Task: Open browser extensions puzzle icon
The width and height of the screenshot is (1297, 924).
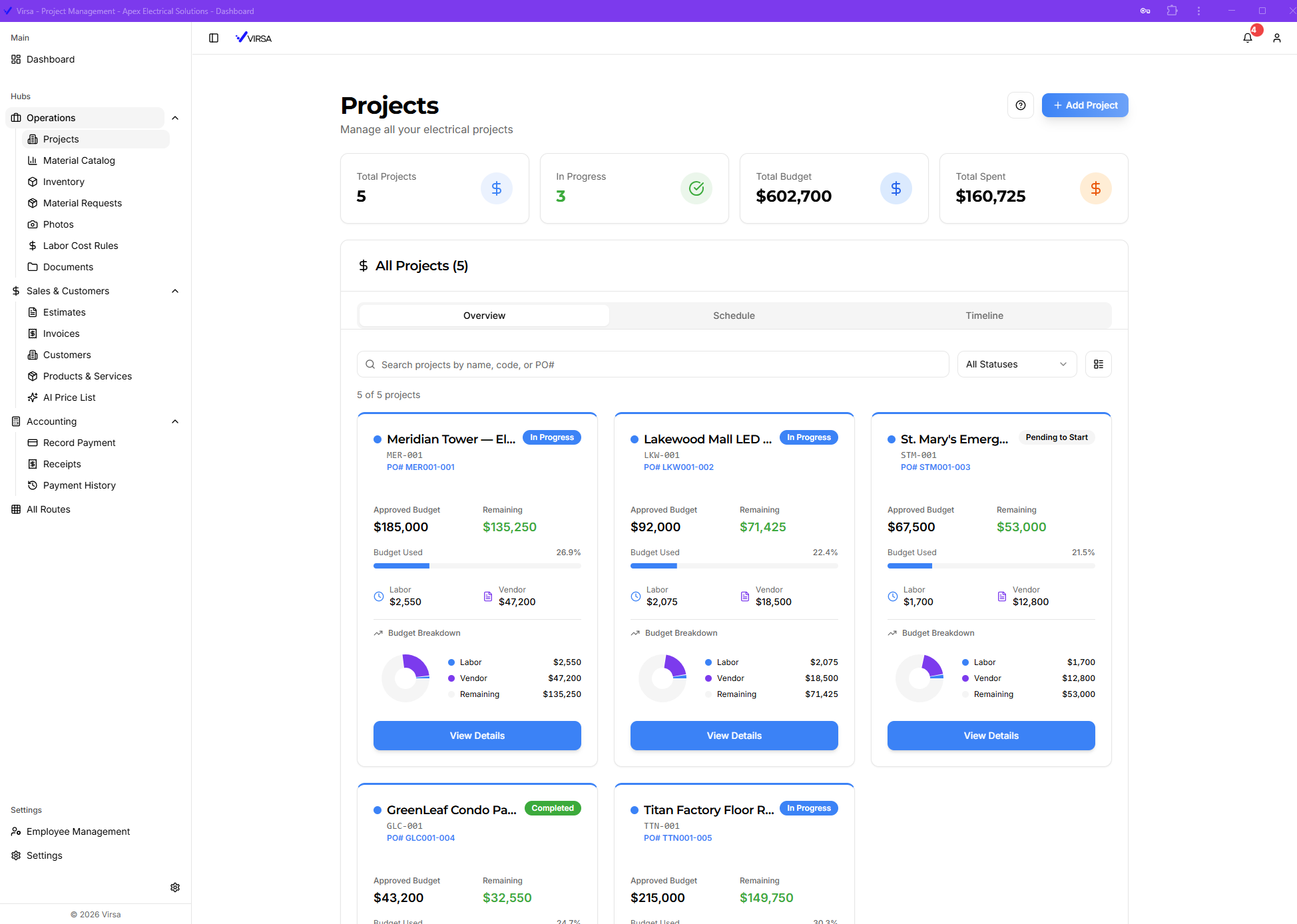Action: pyautogui.click(x=1172, y=11)
